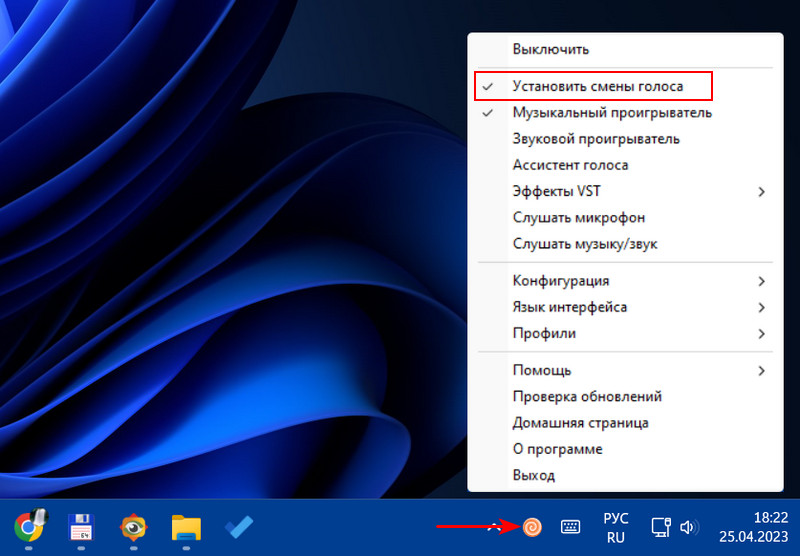Image resolution: width=800 pixels, height=556 pixels.
Task: Open the clock showing 18:22 25.04.2023
Action: [x=754, y=527]
